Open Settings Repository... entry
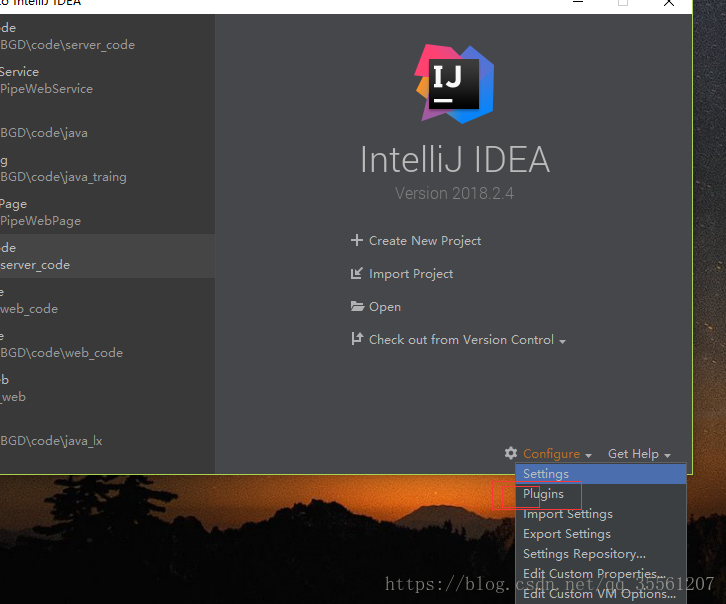The width and height of the screenshot is (726, 604). (x=601, y=554)
